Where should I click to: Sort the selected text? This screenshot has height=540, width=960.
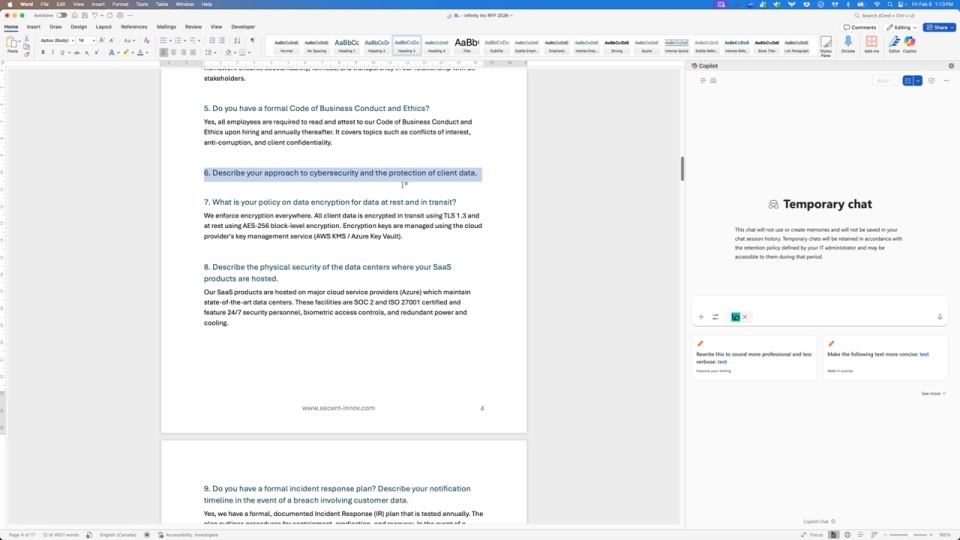237,40
